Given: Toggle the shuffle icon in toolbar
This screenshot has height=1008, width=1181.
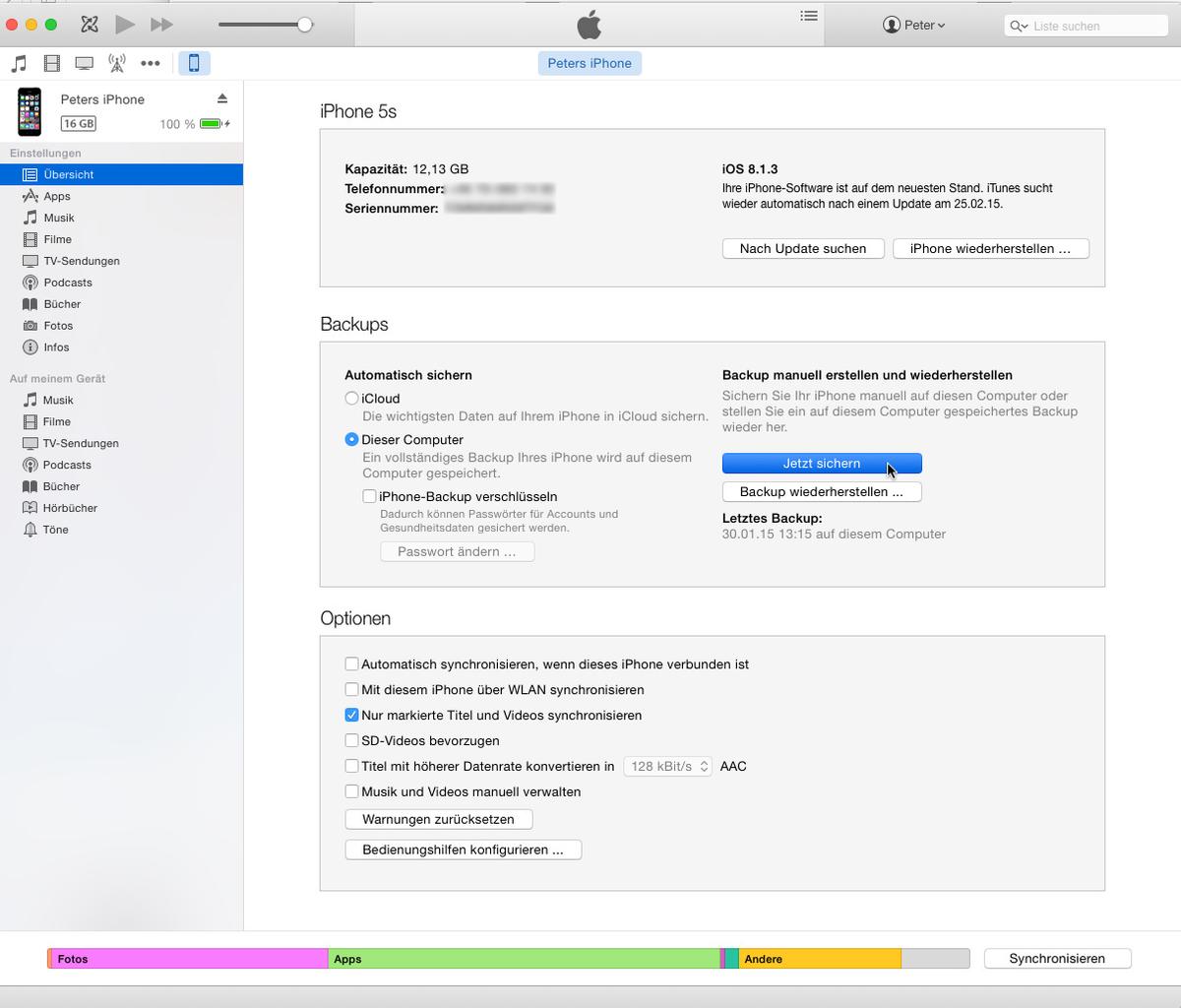Looking at the screenshot, I should pyautogui.click(x=90, y=24).
